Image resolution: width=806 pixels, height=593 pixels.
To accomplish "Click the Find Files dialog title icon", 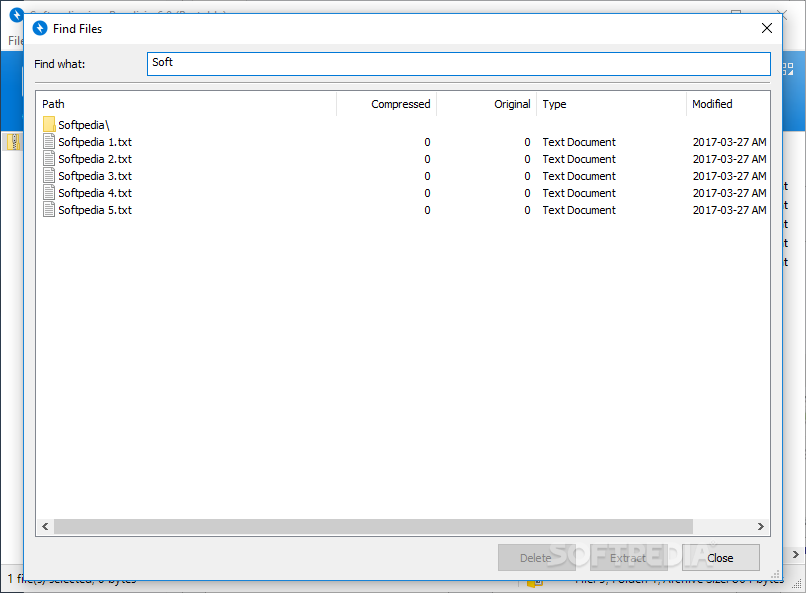I will [x=40, y=28].
